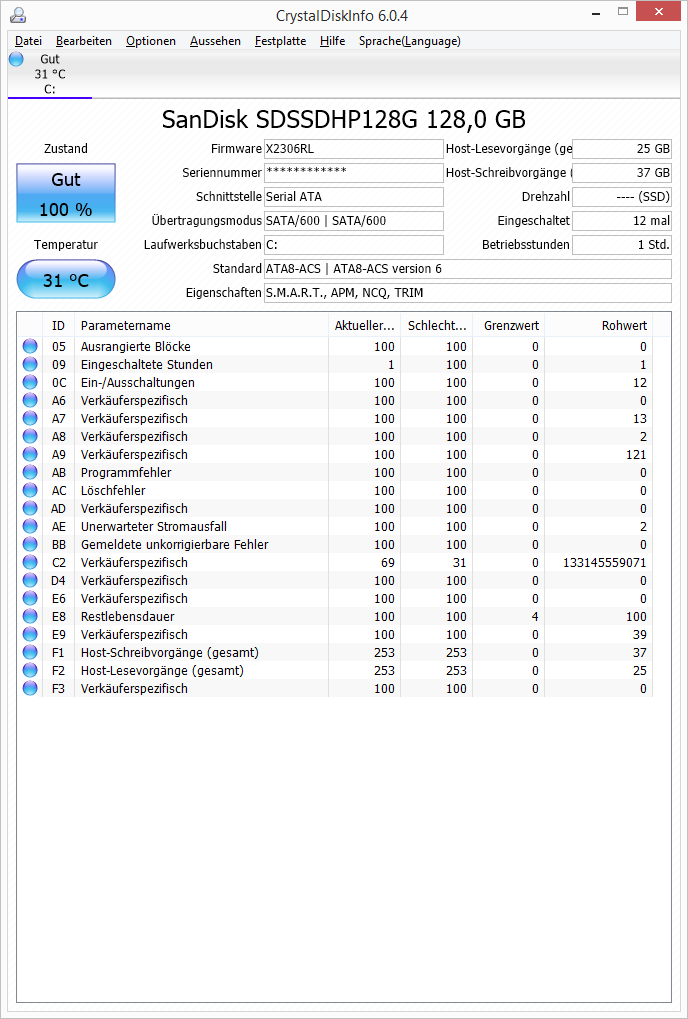
Task: Click status orb in row E6
Action: click(30, 599)
